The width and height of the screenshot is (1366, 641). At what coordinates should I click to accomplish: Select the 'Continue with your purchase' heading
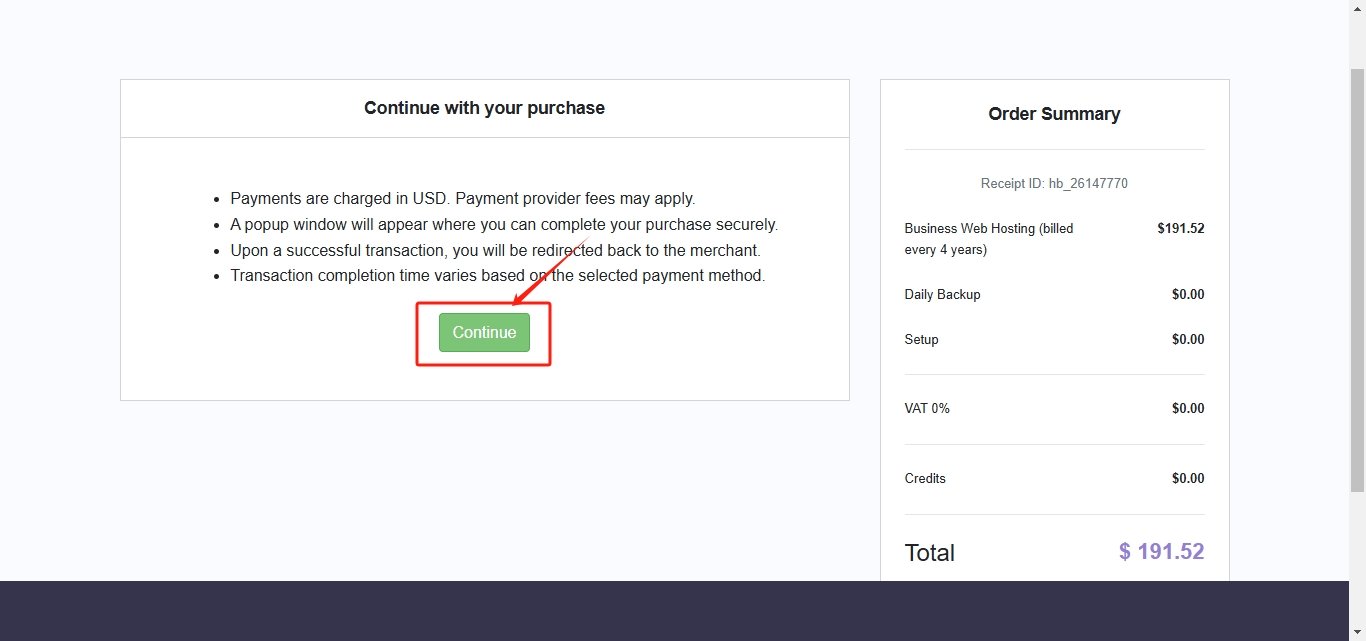click(484, 108)
